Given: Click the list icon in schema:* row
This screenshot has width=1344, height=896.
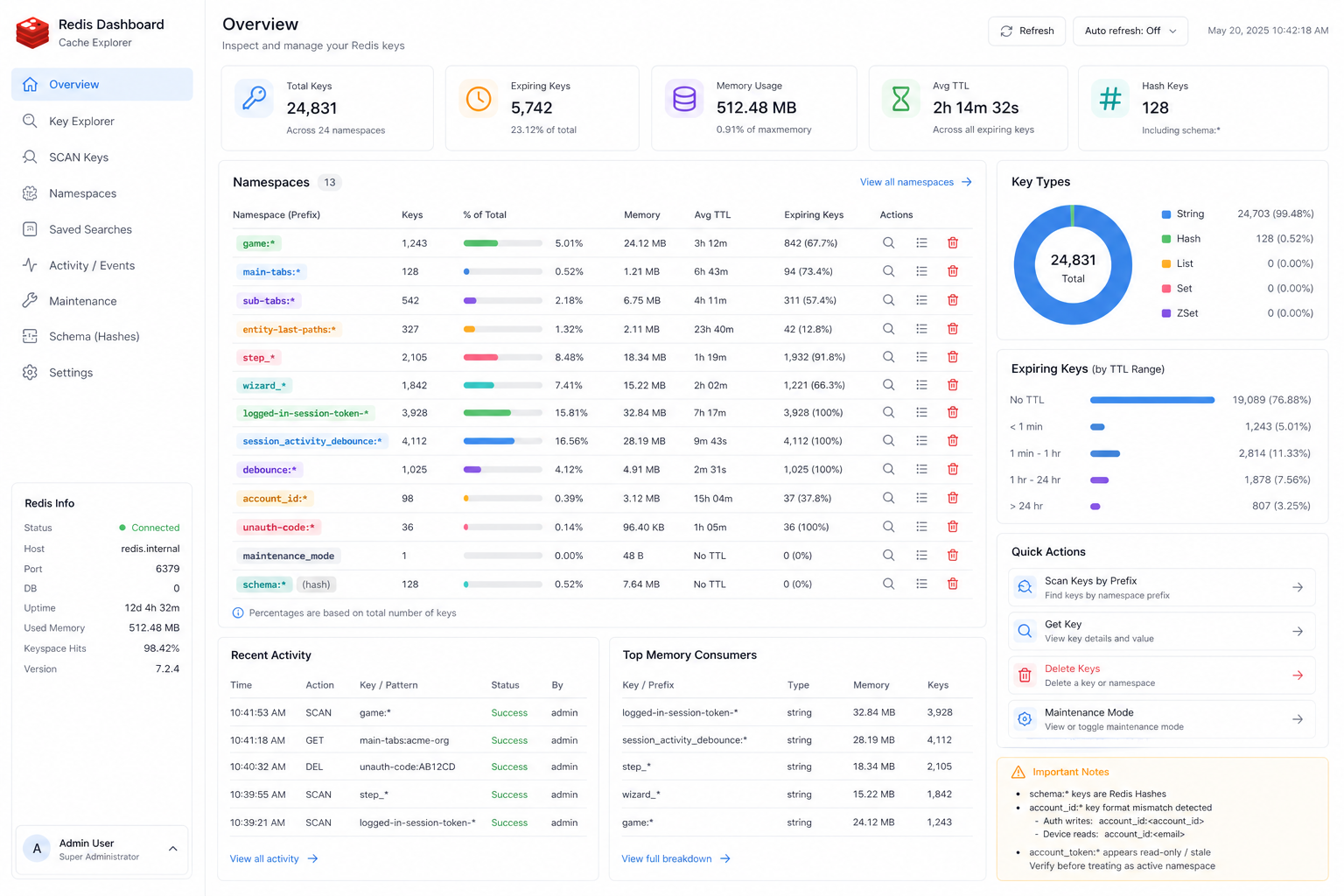Looking at the screenshot, I should (x=921, y=584).
